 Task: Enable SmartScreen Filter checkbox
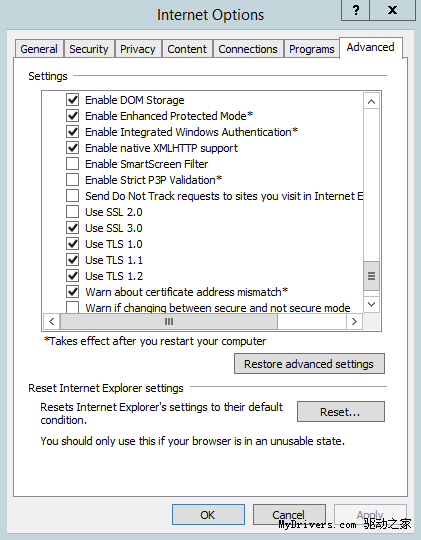(x=72, y=164)
